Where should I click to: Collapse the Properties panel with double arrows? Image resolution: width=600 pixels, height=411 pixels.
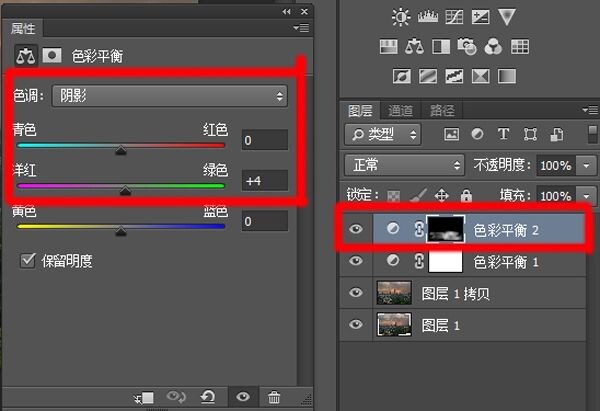pyautogui.click(x=286, y=11)
